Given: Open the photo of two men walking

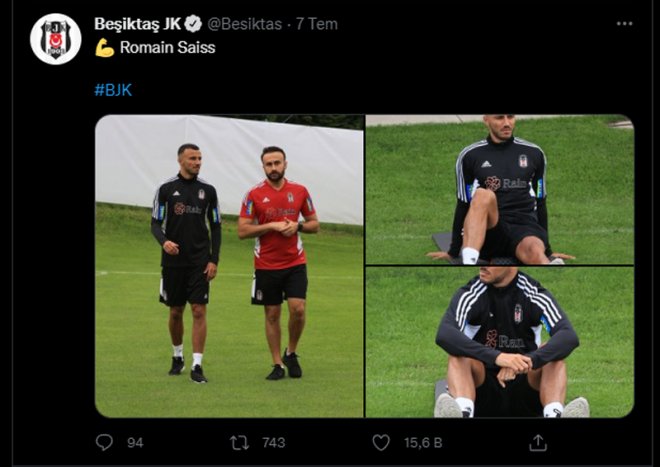Looking at the screenshot, I should click(x=229, y=265).
